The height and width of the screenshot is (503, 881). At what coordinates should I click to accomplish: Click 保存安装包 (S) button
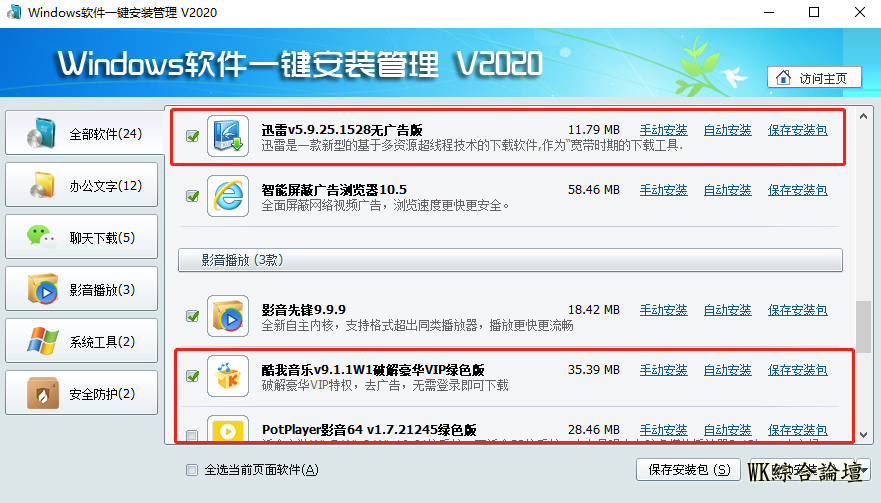(689, 470)
